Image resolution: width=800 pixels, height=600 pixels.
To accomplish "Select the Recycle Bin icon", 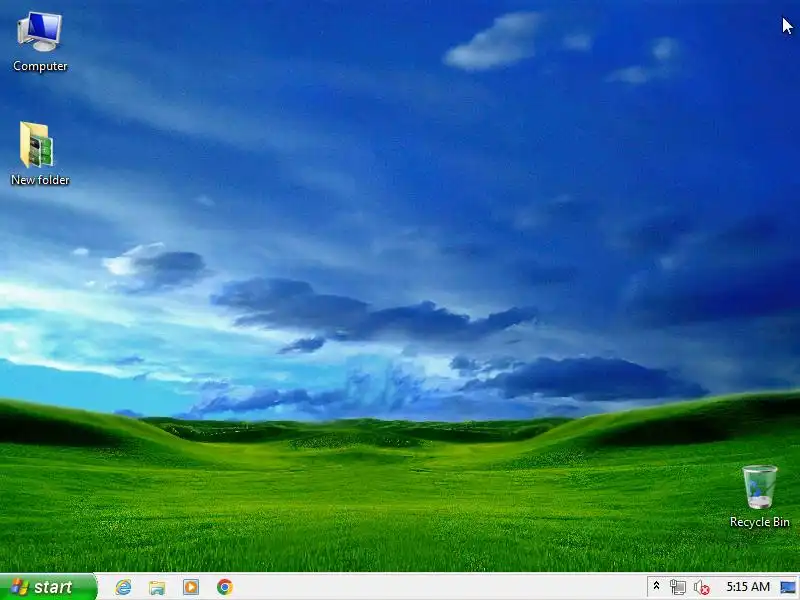I will pos(759,496).
